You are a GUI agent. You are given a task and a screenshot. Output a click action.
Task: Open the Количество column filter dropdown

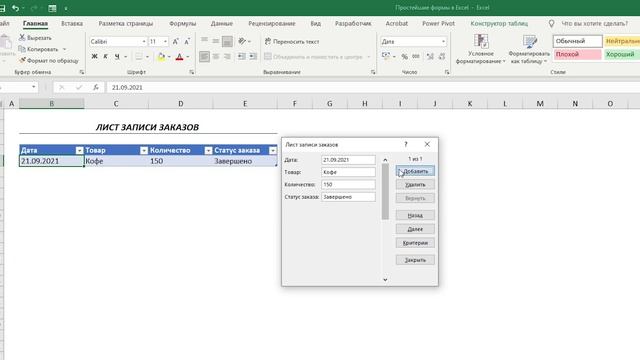point(208,151)
